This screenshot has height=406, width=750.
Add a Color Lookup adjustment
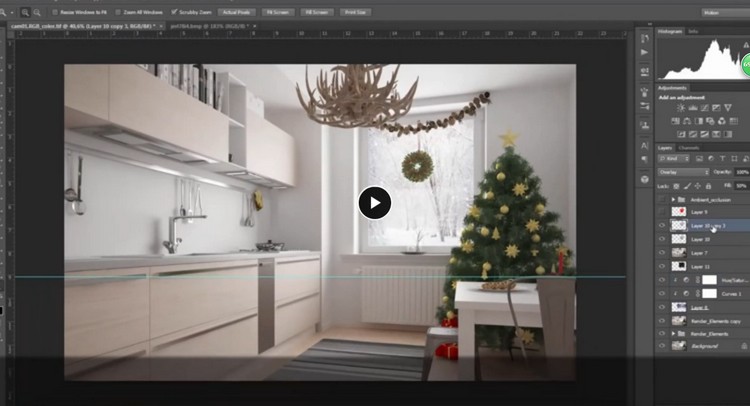click(733, 121)
